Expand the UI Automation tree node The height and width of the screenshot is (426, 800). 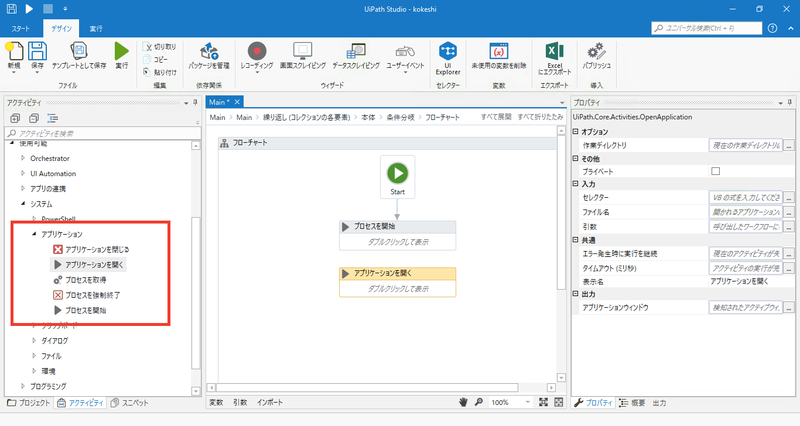click(x=23, y=173)
